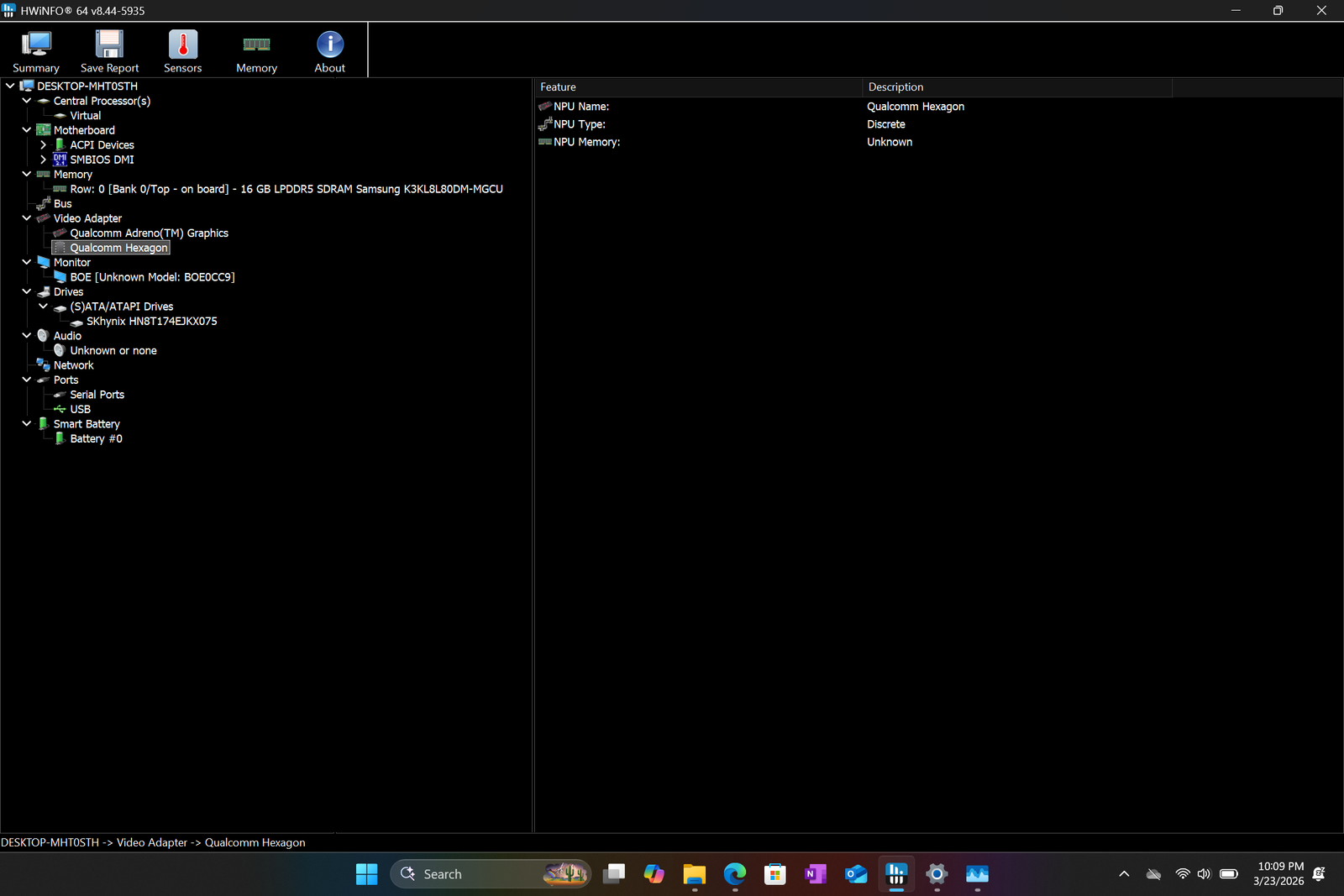Open File Explorer from the taskbar
Screen dimensions: 1344x896
pos(694,874)
